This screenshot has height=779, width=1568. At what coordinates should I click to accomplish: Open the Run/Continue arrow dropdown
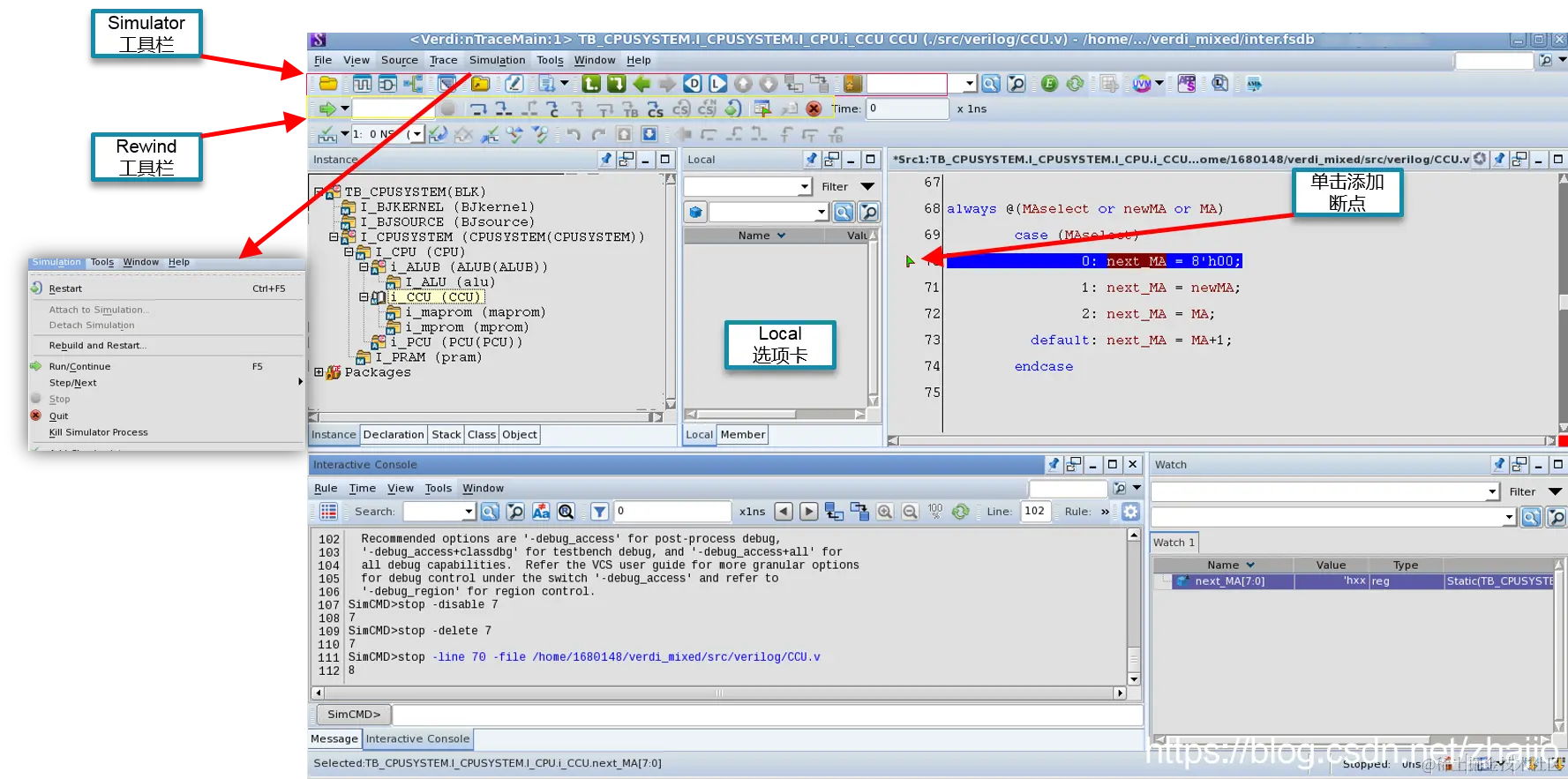(x=345, y=109)
